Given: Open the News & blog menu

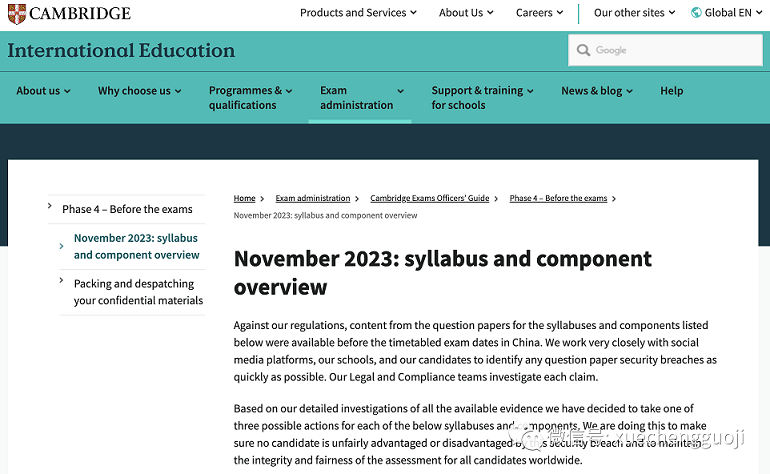Looking at the screenshot, I should (597, 91).
